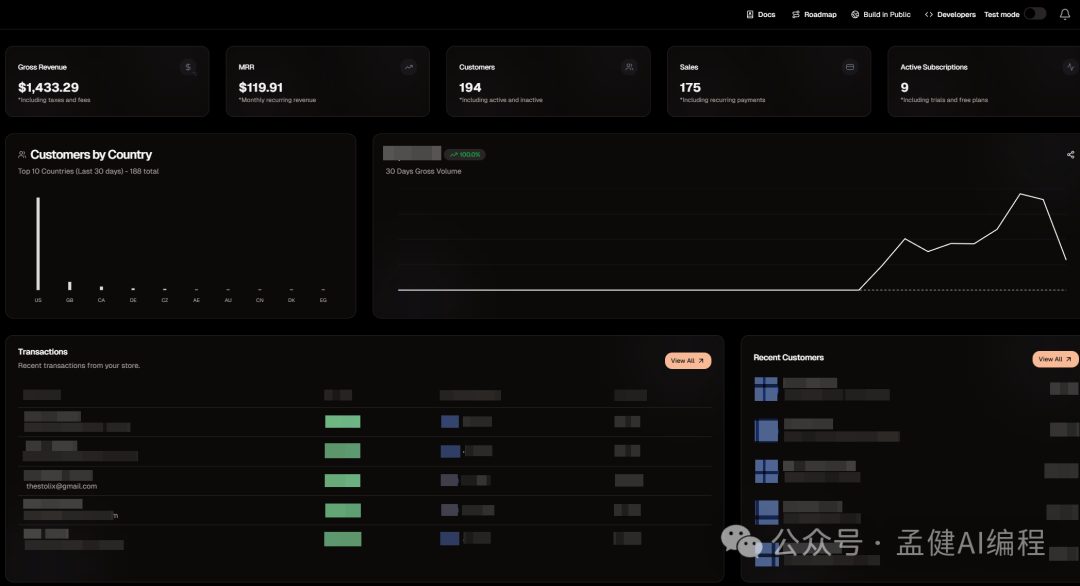Open the Docs menu item
The image size is (1080, 586).
(x=761, y=15)
